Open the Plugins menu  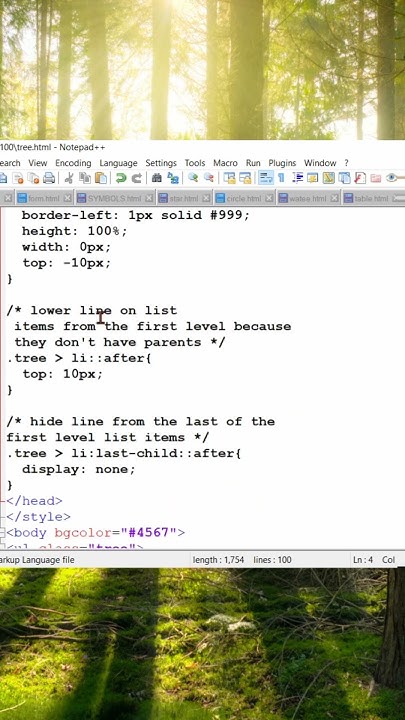282,163
